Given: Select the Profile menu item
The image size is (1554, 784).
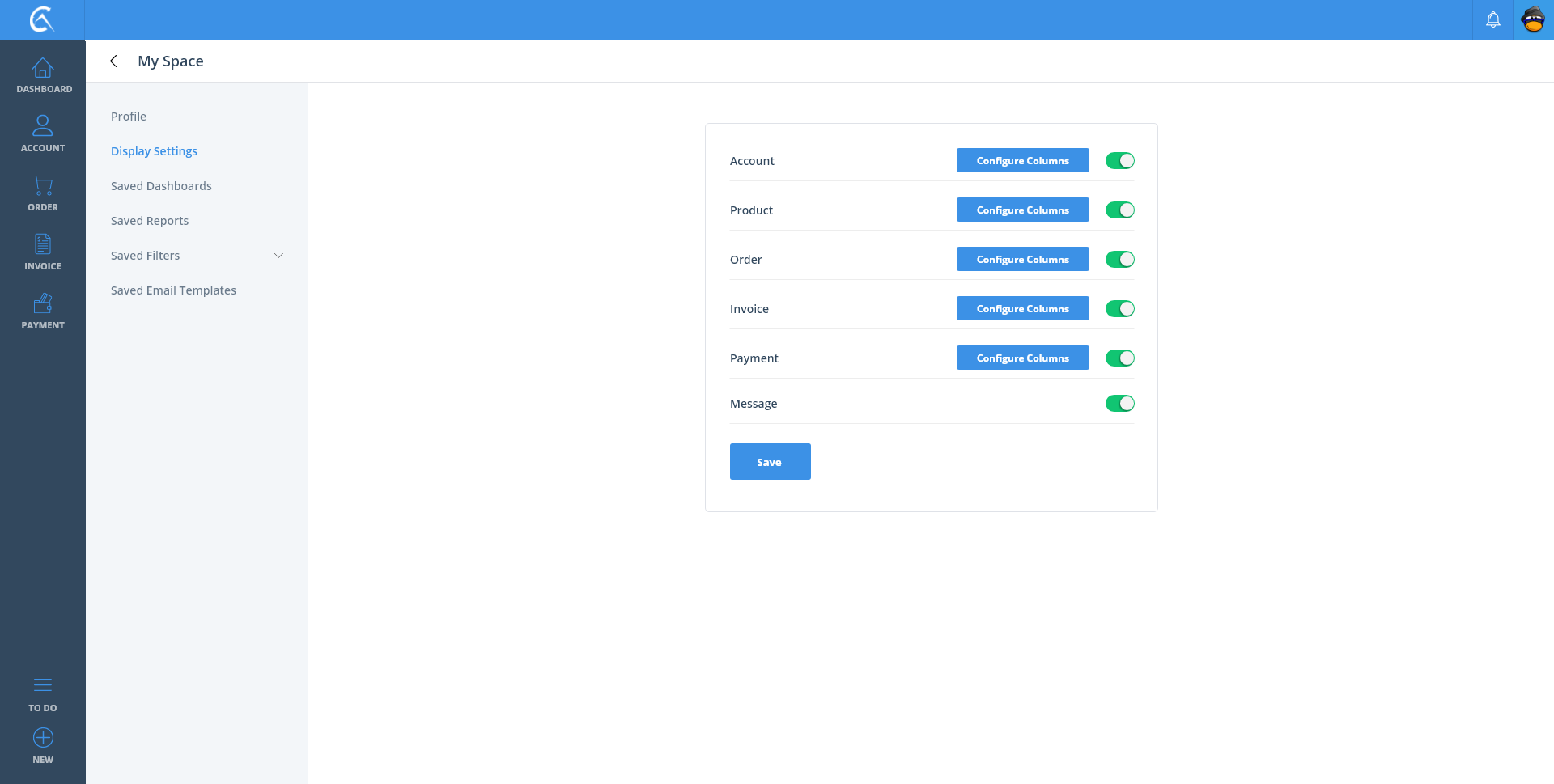Looking at the screenshot, I should click(129, 117).
